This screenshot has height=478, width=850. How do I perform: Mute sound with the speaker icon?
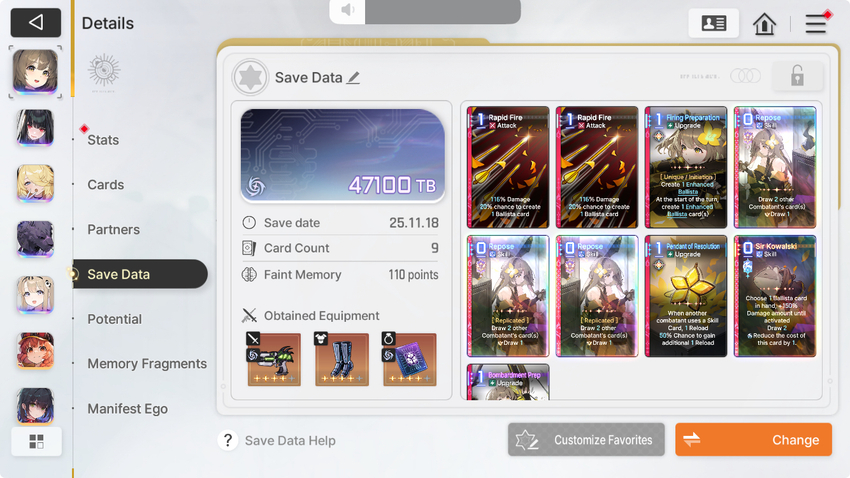pos(347,10)
